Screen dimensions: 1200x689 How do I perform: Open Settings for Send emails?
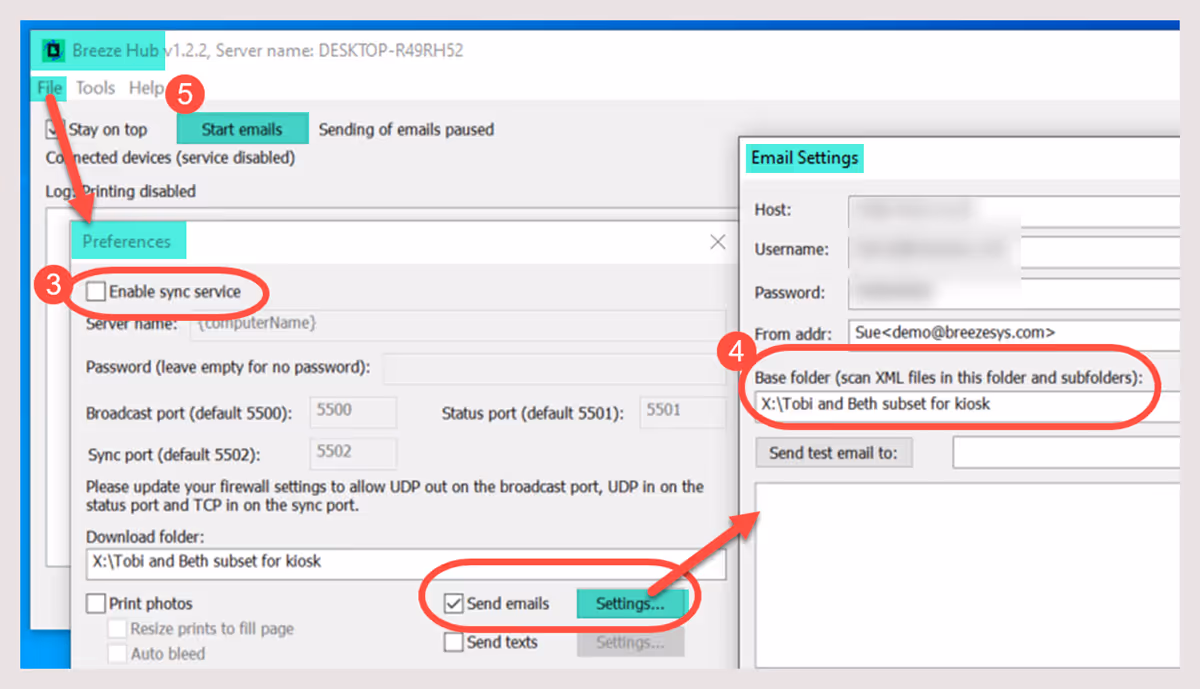[630, 603]
